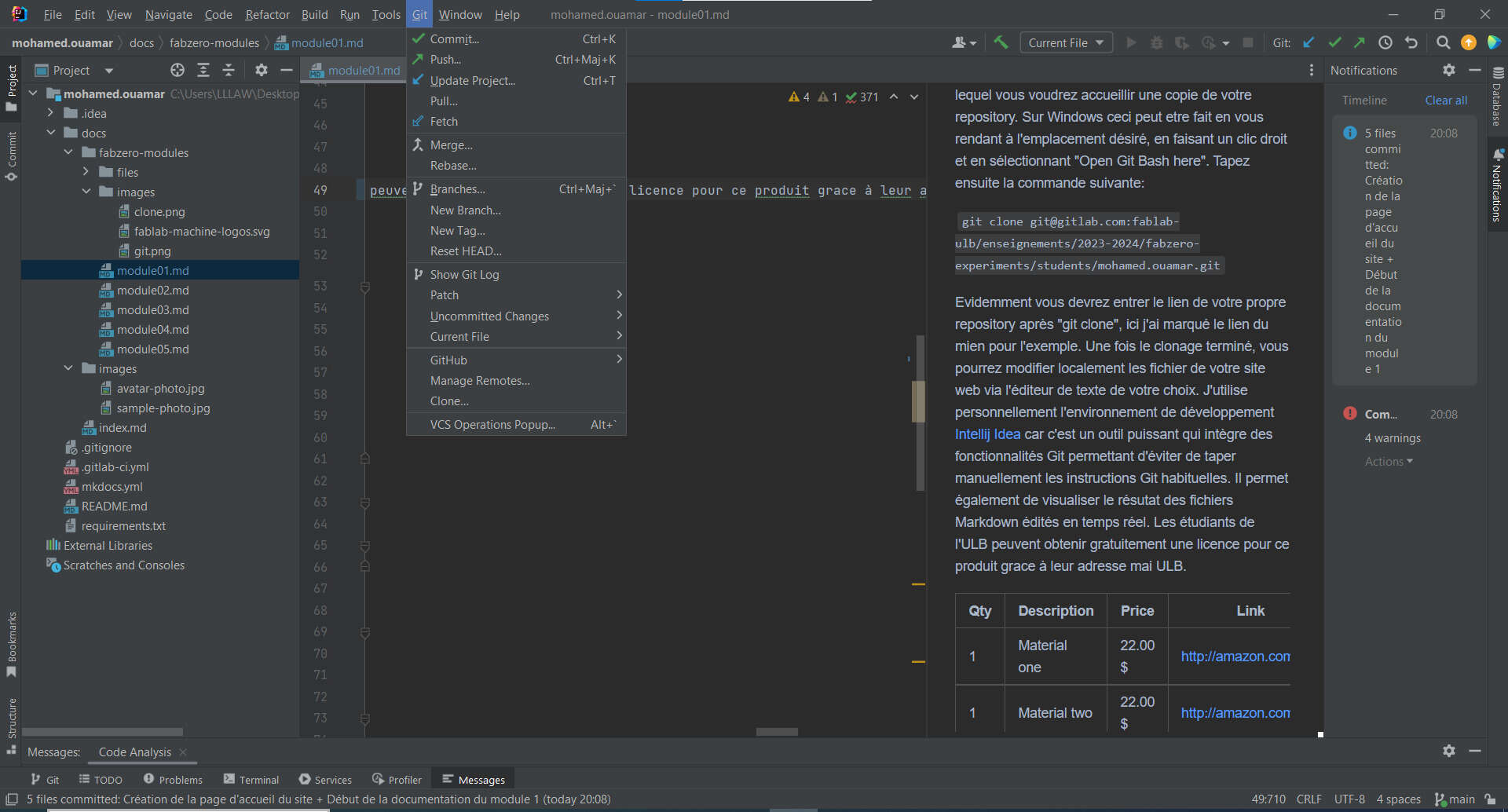Click Git Push arrow in toolbar
This screenshot has width=1508, height=812.
tap(1360, 42)
